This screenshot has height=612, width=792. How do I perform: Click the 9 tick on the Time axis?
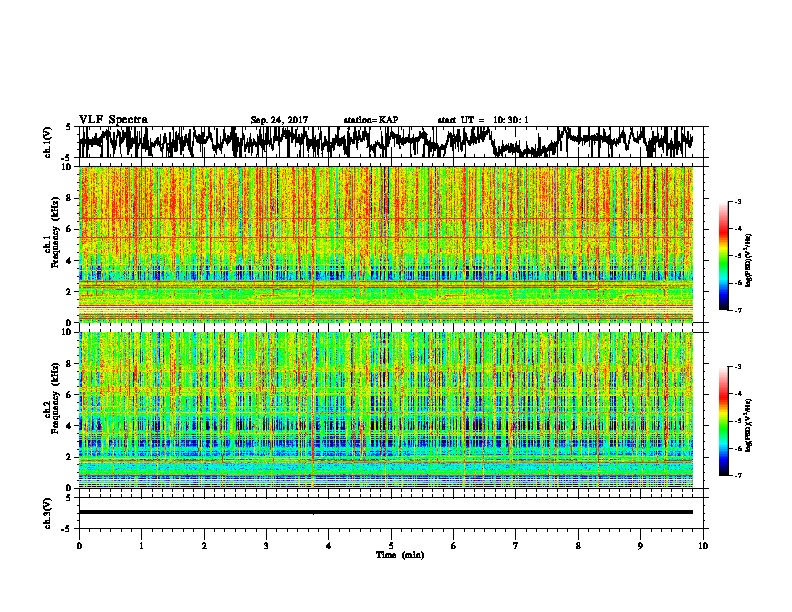[x=640, y=546]
